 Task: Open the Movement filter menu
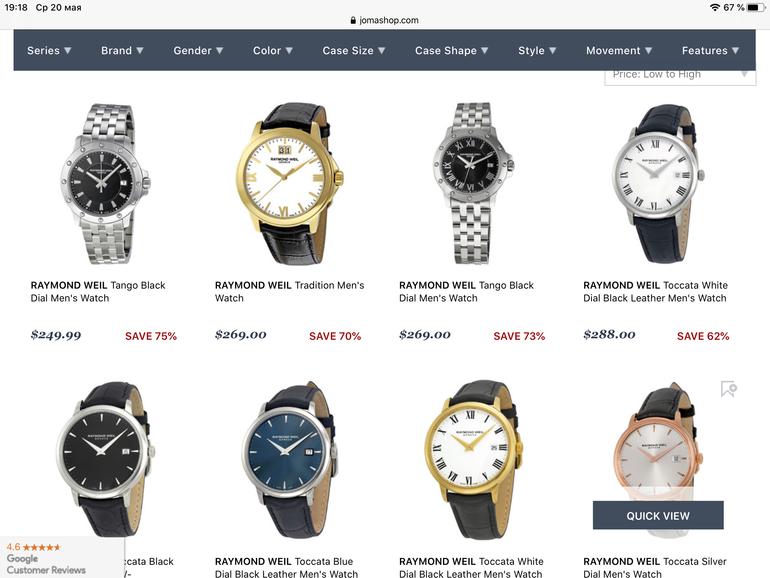619,51
